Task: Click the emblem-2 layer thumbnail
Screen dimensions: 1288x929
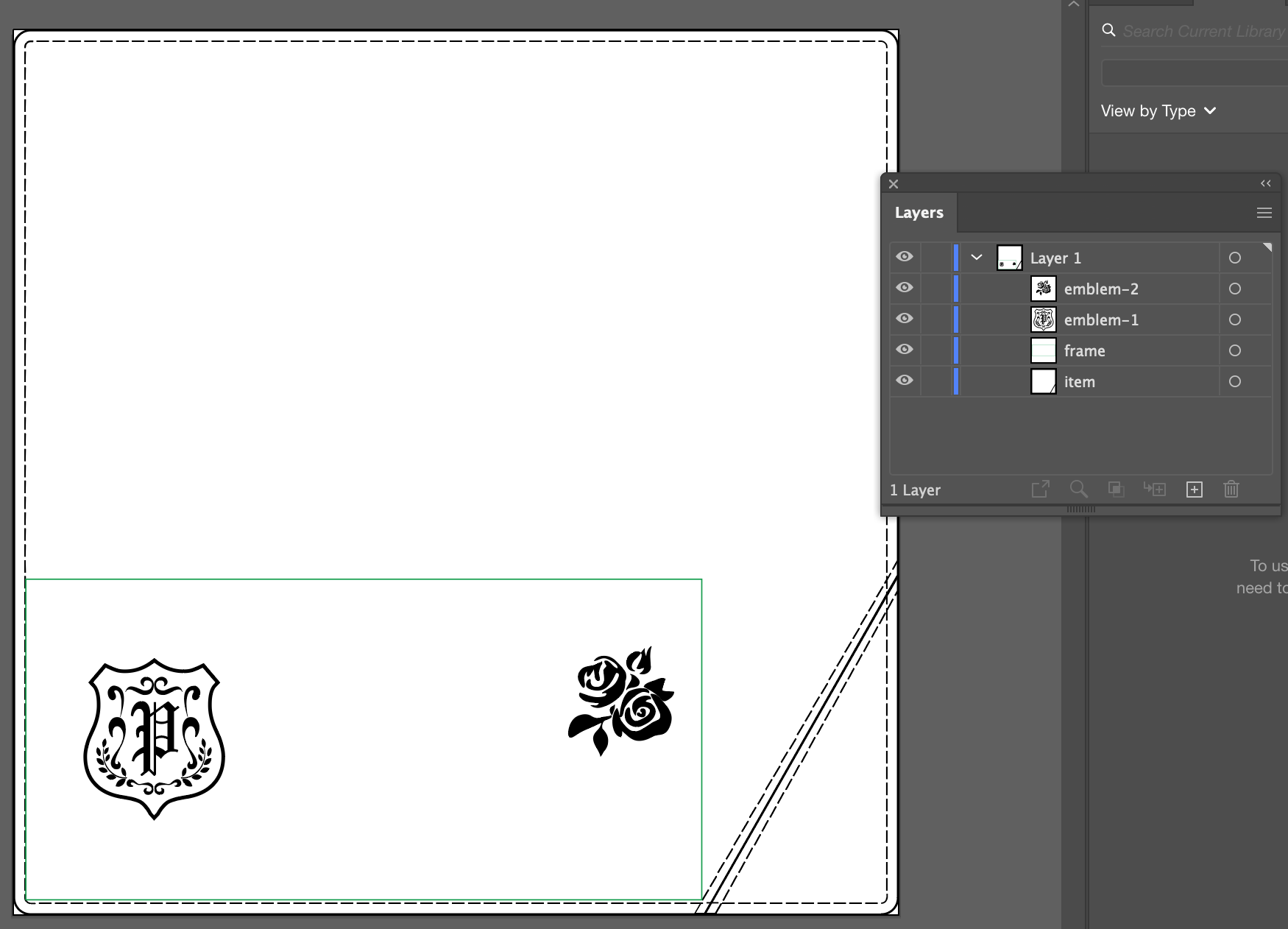Action: pos(1043,289)
